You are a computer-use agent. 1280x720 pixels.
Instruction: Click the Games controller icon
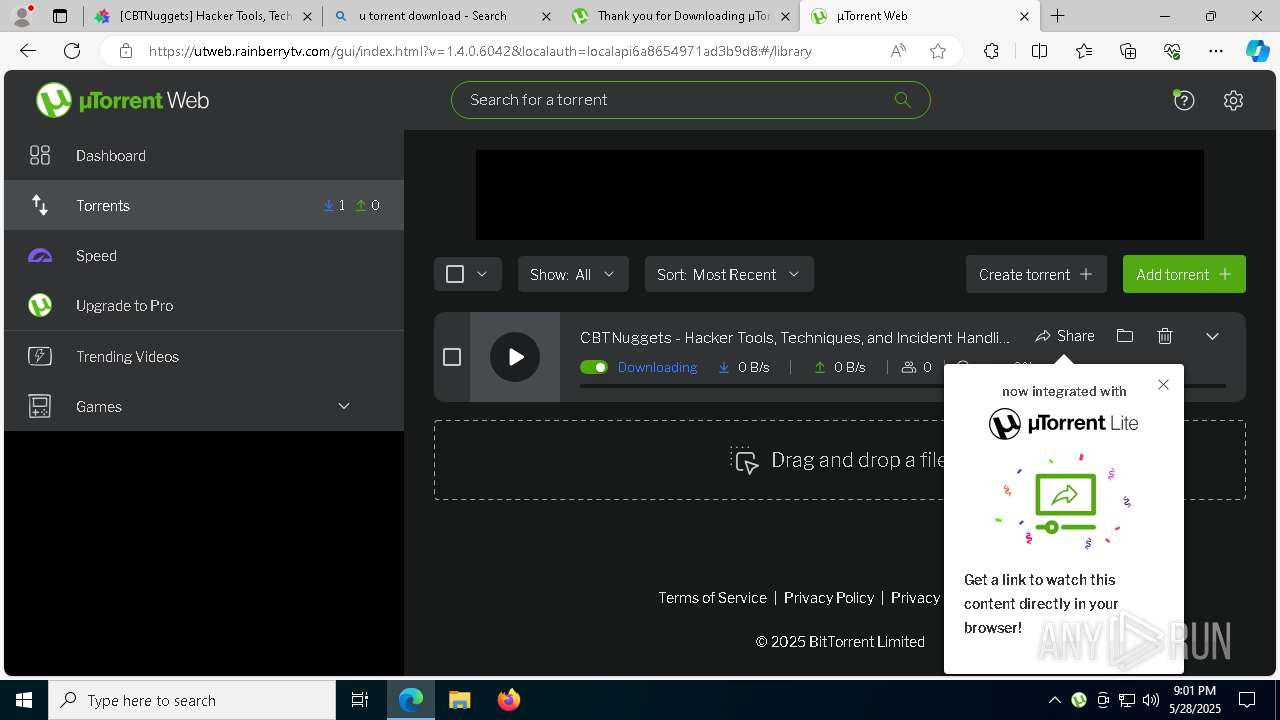click(40, 406)
